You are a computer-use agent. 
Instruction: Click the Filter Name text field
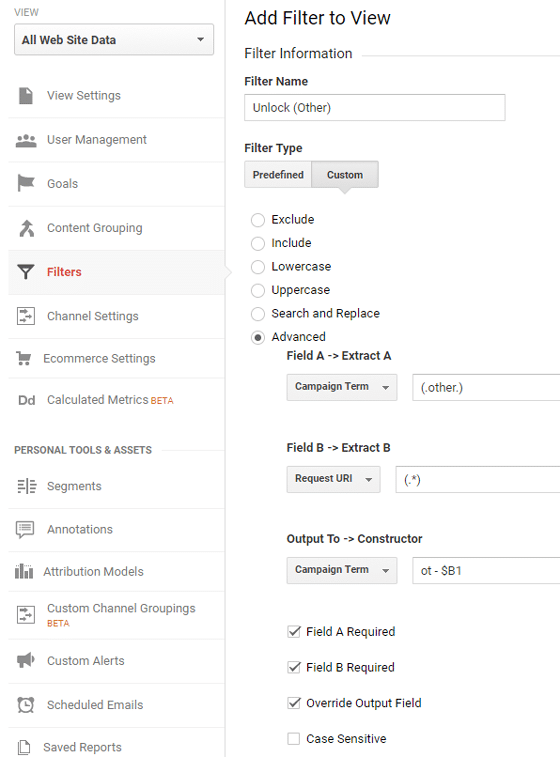(375, 107)
